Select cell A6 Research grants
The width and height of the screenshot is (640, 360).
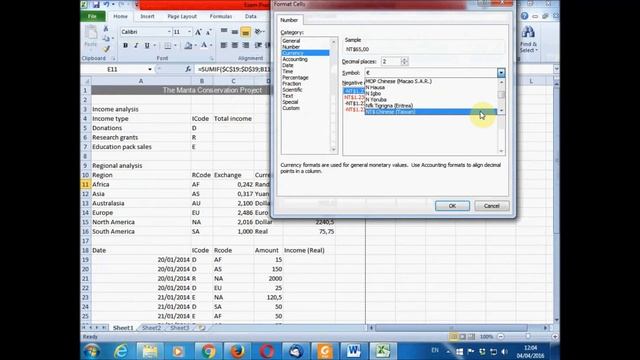click(x=141, y=138)
